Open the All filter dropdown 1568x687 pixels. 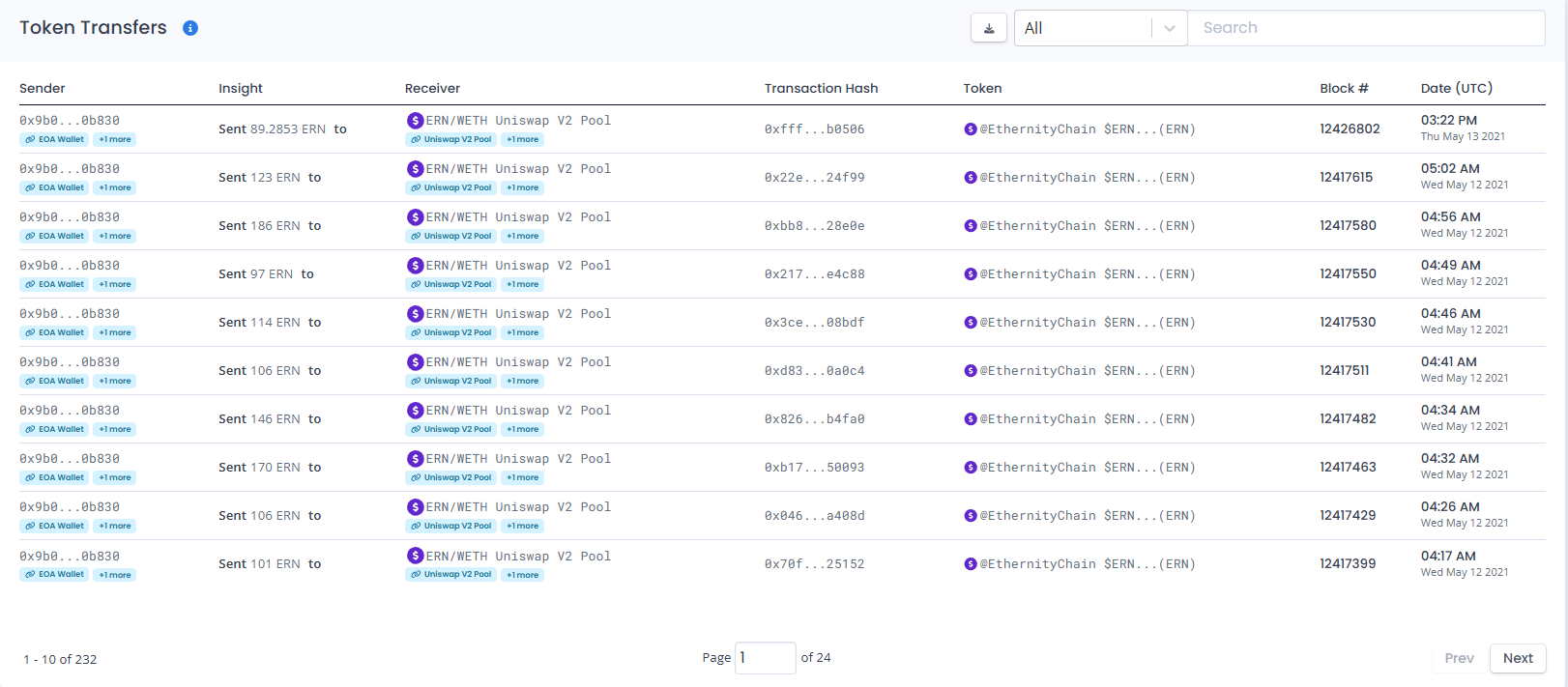tap(1100, 28)
